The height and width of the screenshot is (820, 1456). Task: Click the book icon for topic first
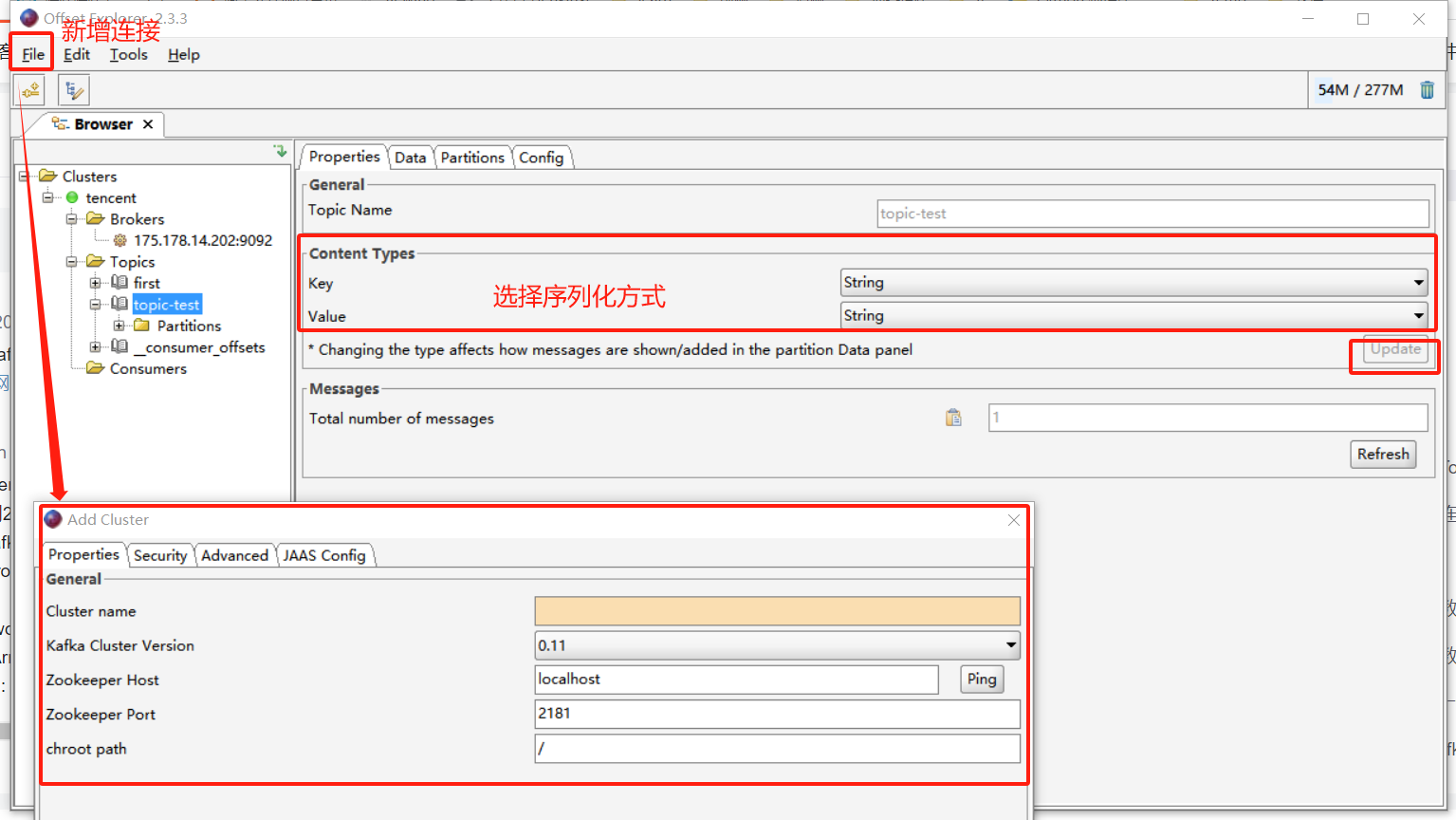[x=120, y=282]
